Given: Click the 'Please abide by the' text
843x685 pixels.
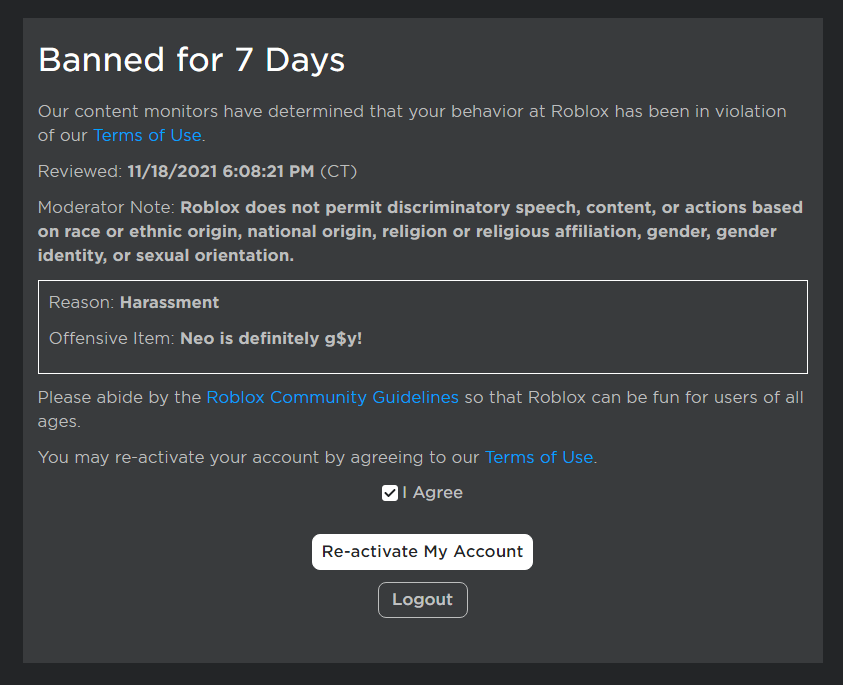Looking at the screenshot, I should point(119,398).
